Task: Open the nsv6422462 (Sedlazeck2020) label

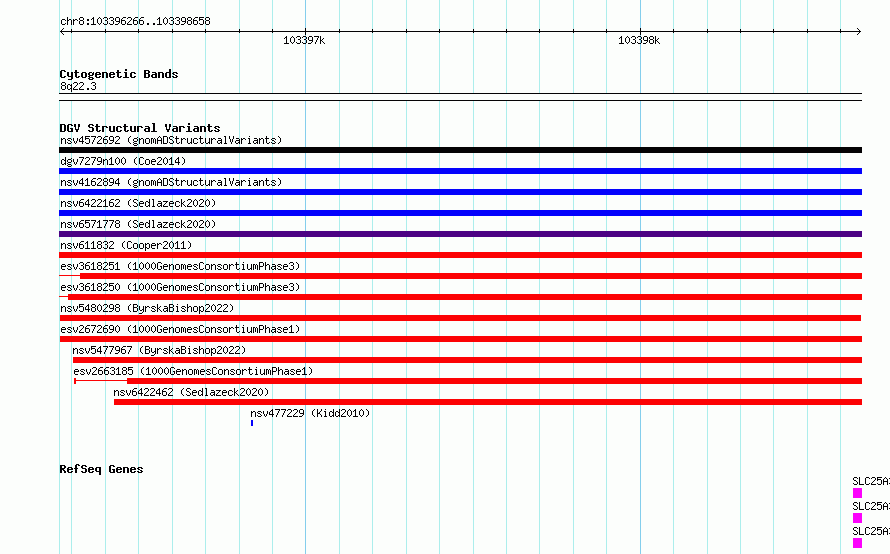Action: 191,392
